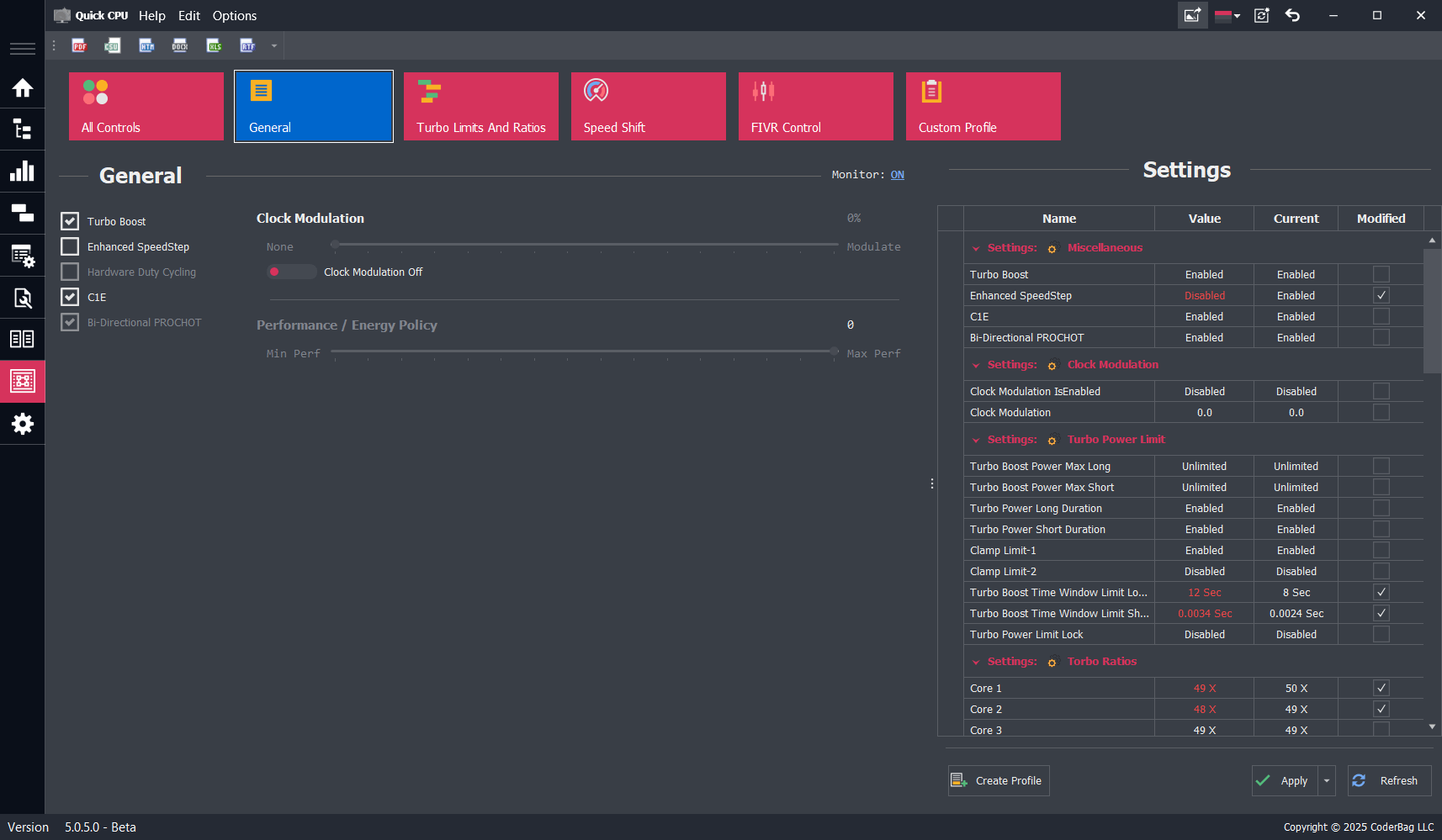Open bar chart view in sidebar
The height and width of the screenshot is (840, 1442).
tap(23, 171)
